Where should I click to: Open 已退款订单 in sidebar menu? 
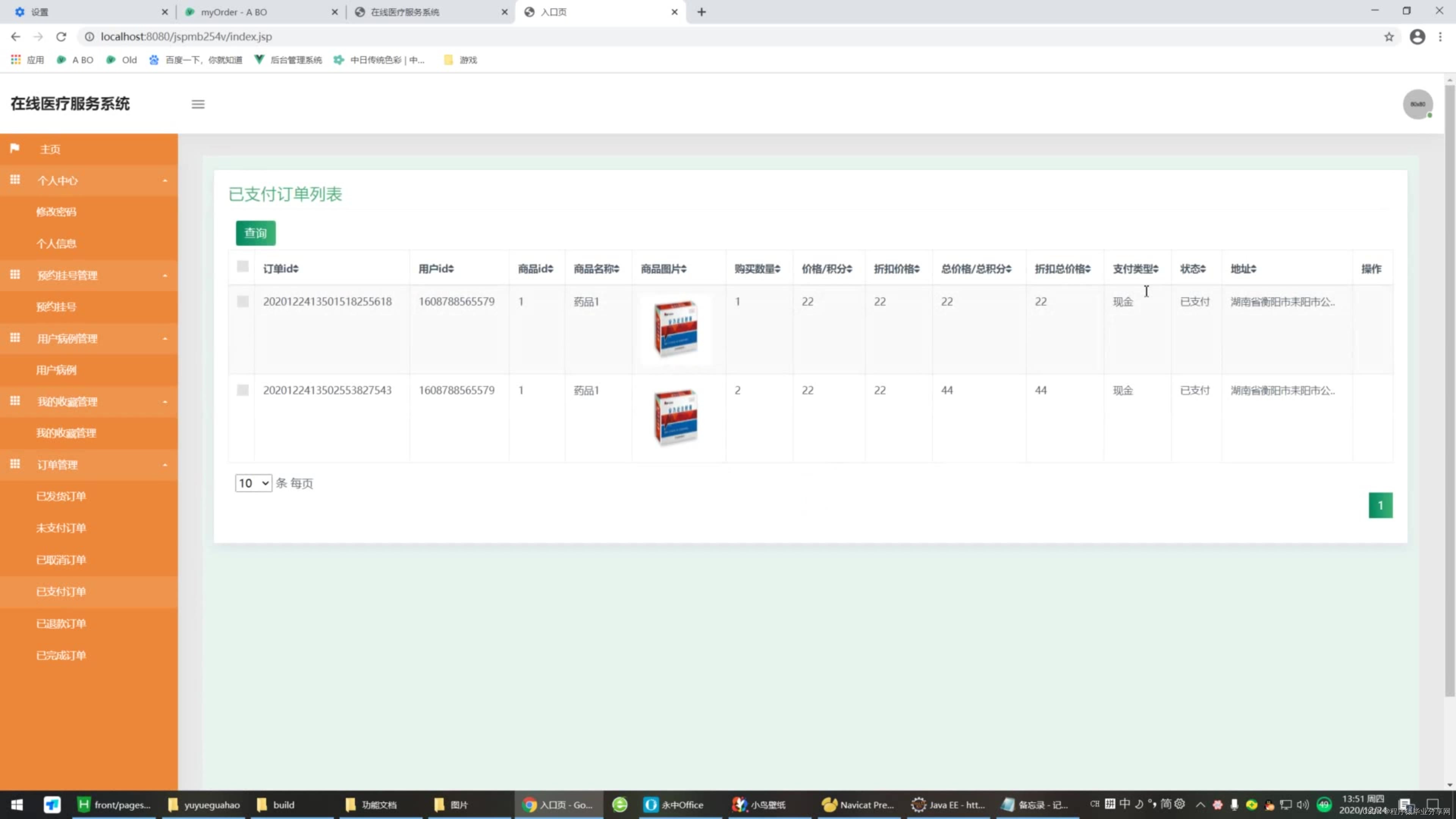click(61, 623)
